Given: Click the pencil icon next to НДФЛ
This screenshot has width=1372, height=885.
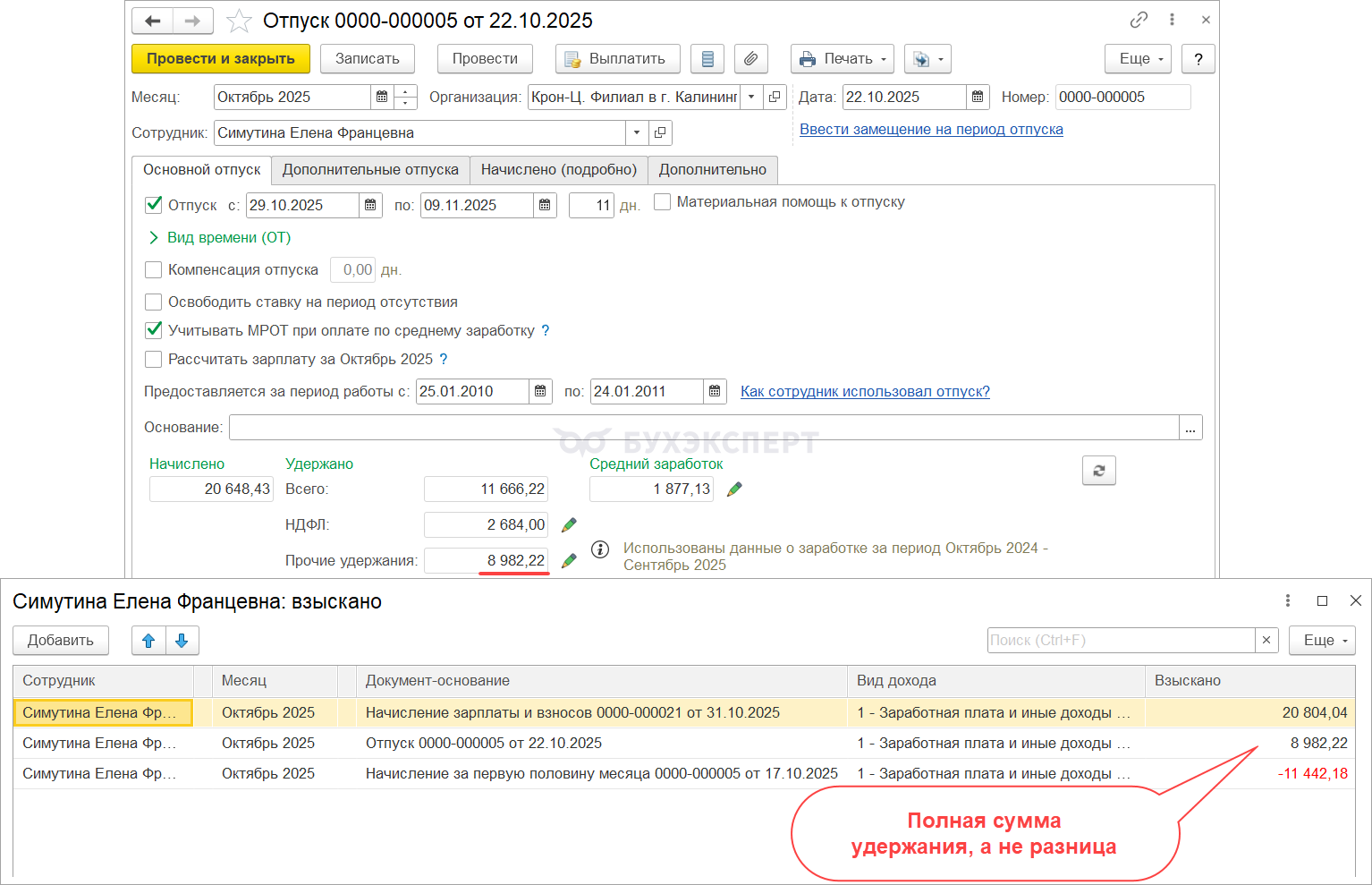Looking at the screenshot, I should tap(569, 525).
